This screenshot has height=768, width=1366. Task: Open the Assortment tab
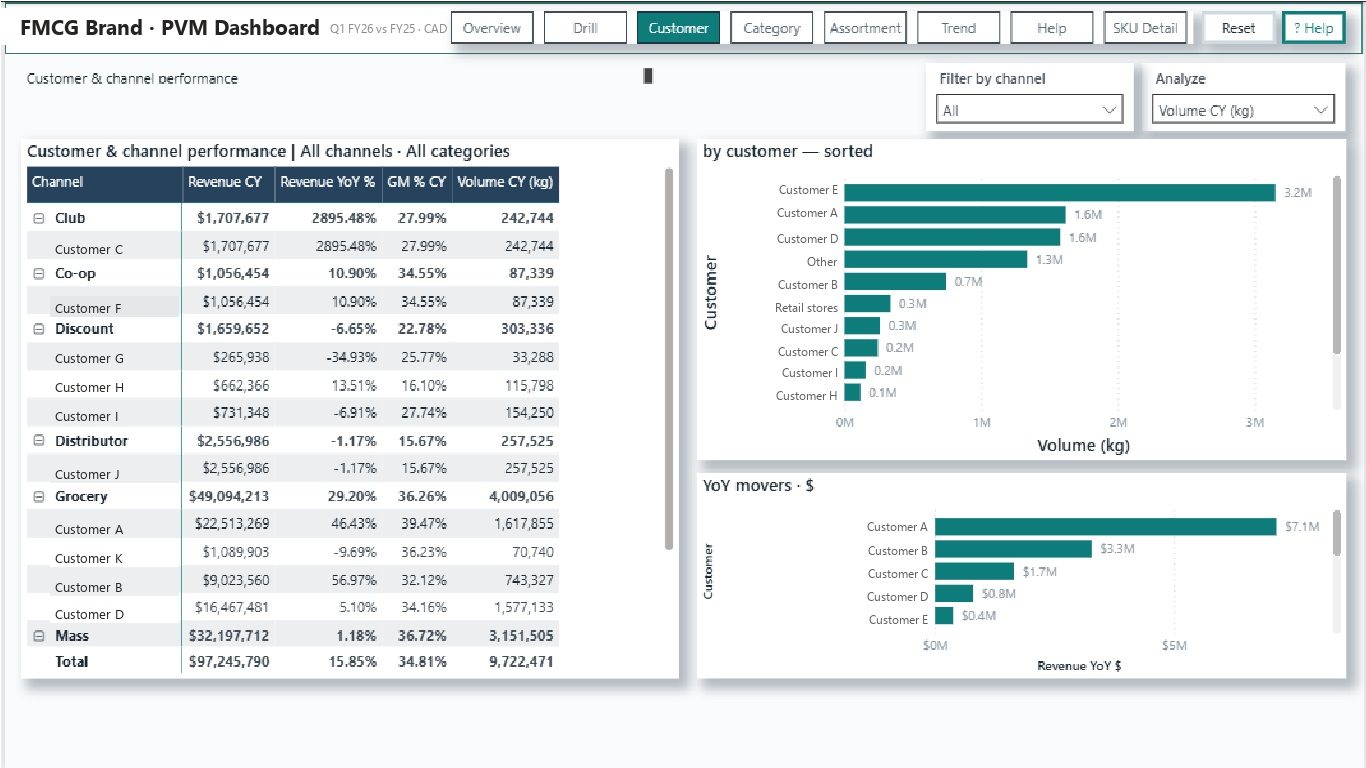tap(865, 28)
